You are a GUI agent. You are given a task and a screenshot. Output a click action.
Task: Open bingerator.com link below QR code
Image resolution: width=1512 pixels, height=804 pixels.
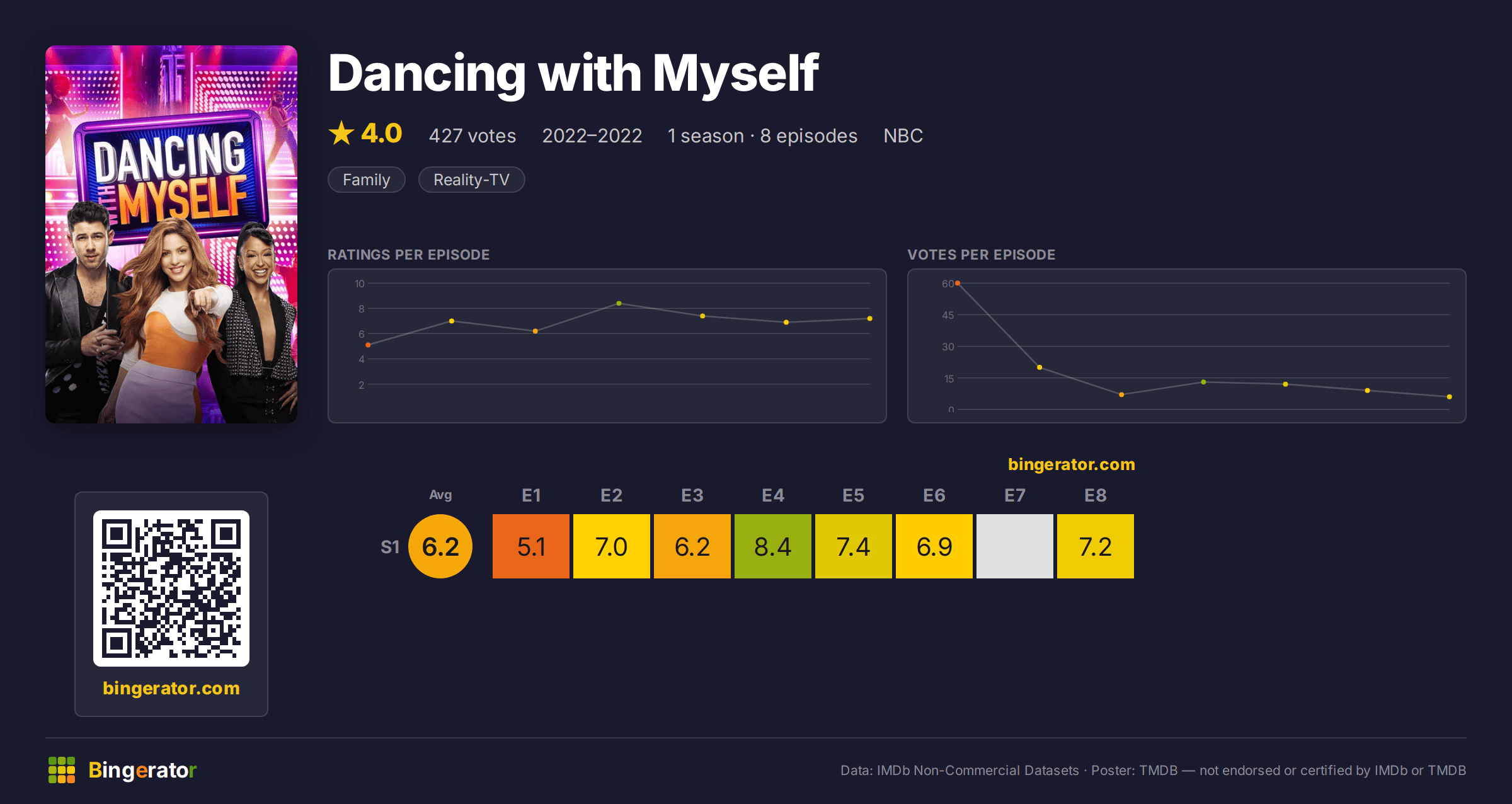(x=171, y=688)
